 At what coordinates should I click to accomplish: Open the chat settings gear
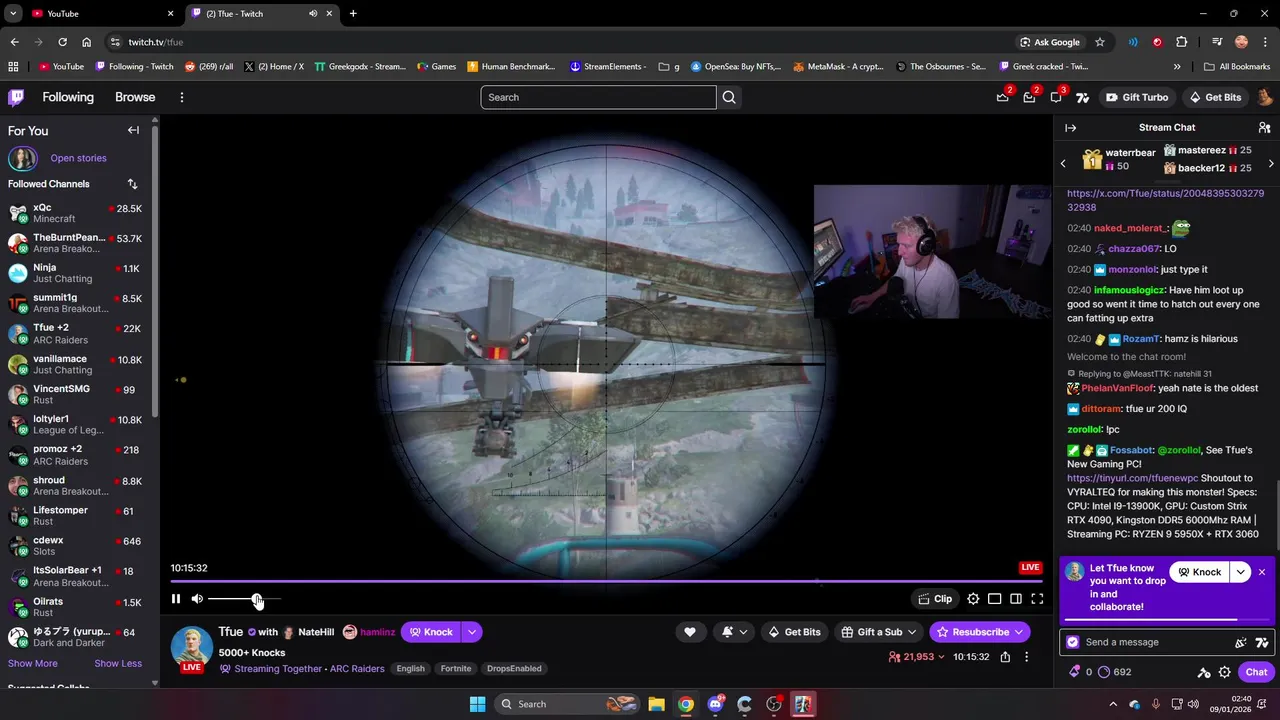(x=1224, y=672)
